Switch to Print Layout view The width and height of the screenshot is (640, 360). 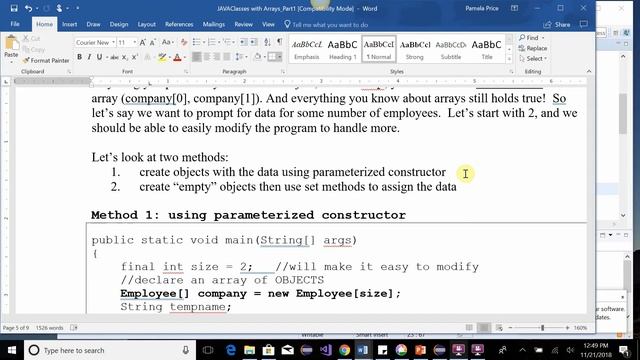pyautogui.click(x=484, y=328)
